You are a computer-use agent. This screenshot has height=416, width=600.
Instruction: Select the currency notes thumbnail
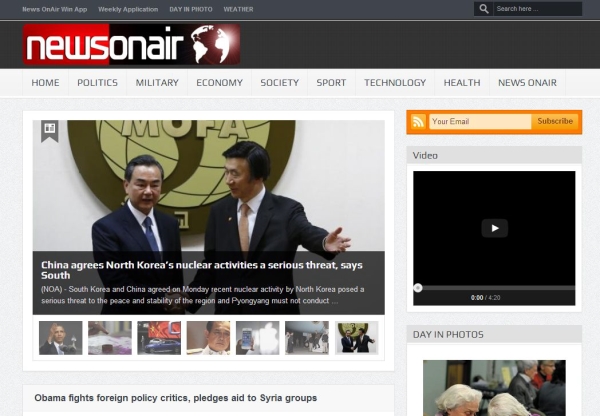coord(110,338)
